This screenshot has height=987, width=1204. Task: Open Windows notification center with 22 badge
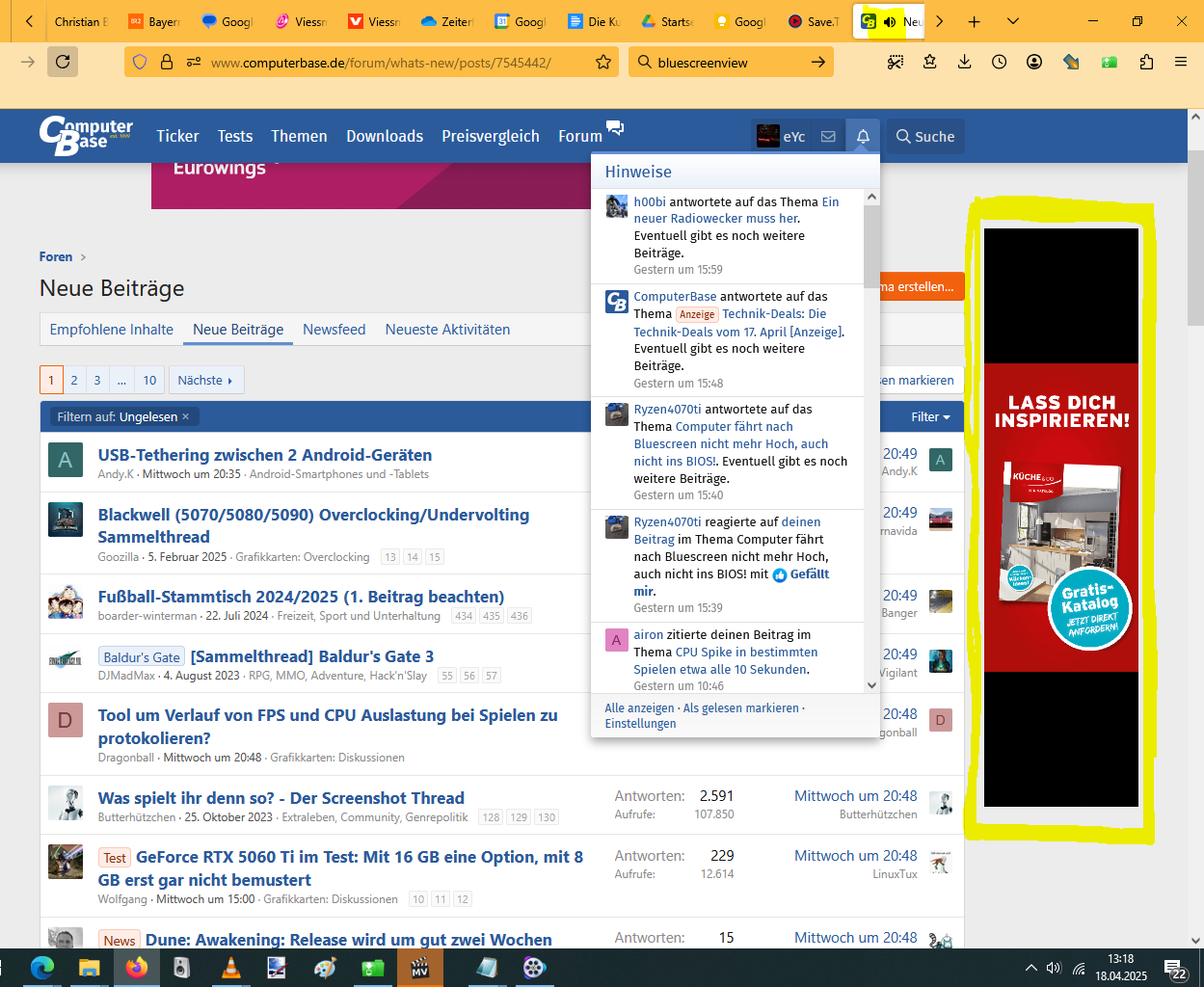pyautogui.click(x=1175, y=970)
